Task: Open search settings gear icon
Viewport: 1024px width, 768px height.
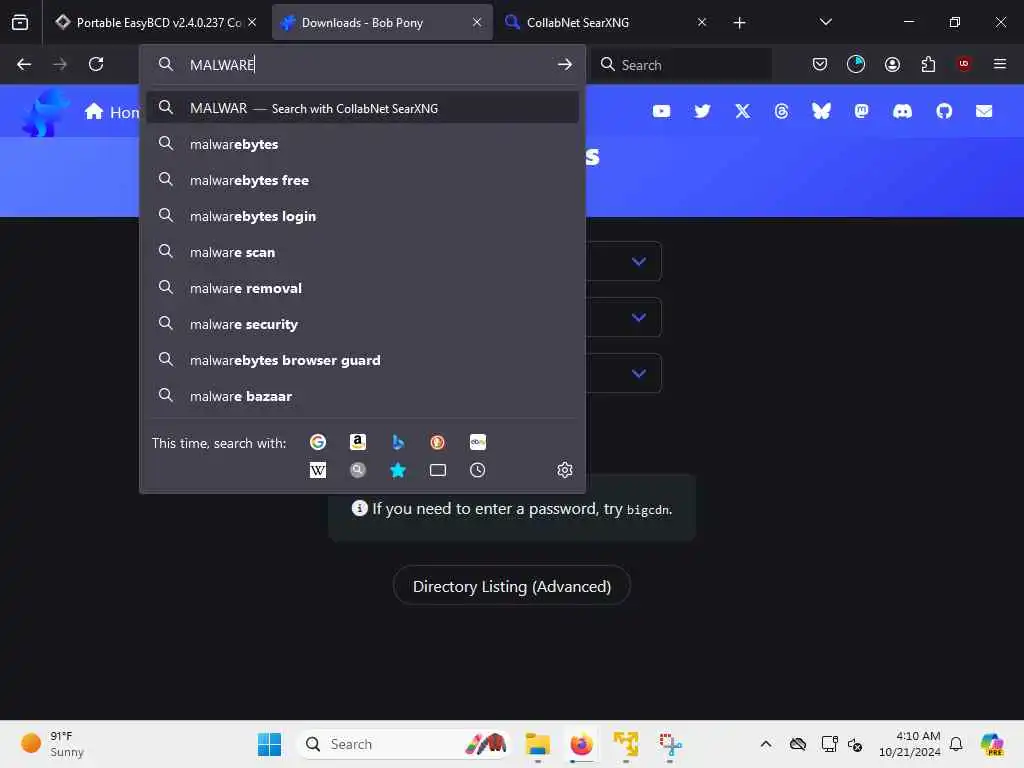Action: 565,470
